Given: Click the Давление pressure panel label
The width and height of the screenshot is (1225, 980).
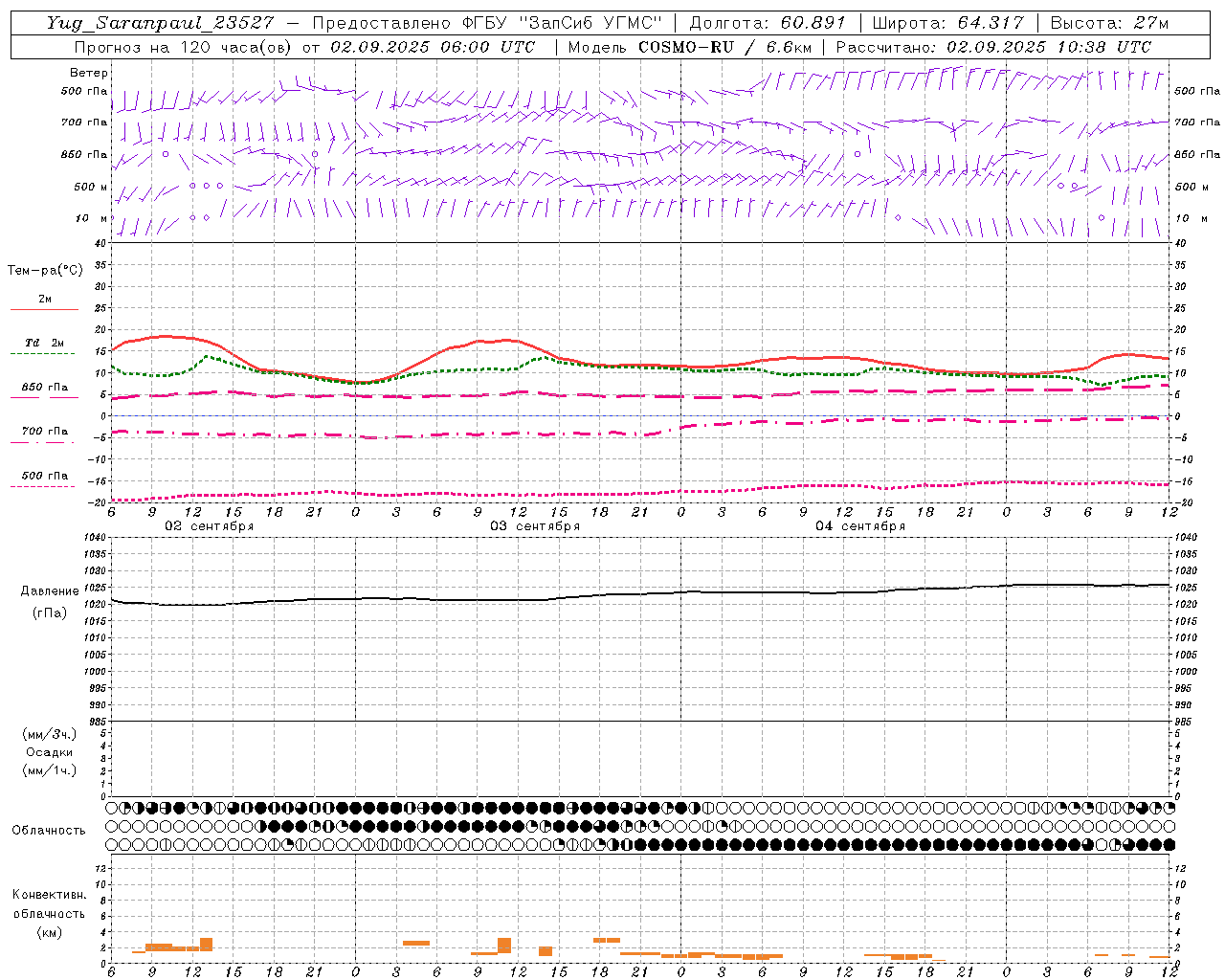Looking at the screenshot, I should [x=50, y=591].
